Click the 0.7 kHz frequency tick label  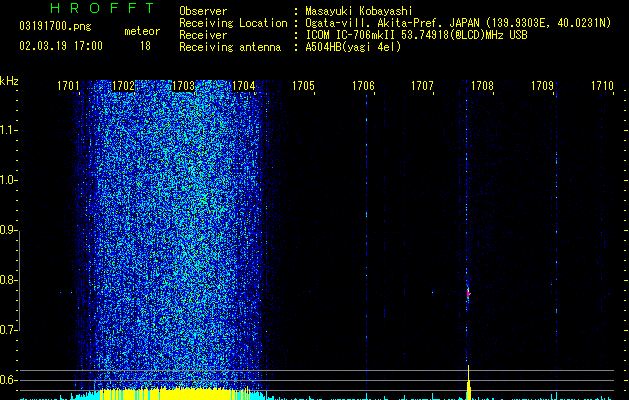click(x=7, y=330)
